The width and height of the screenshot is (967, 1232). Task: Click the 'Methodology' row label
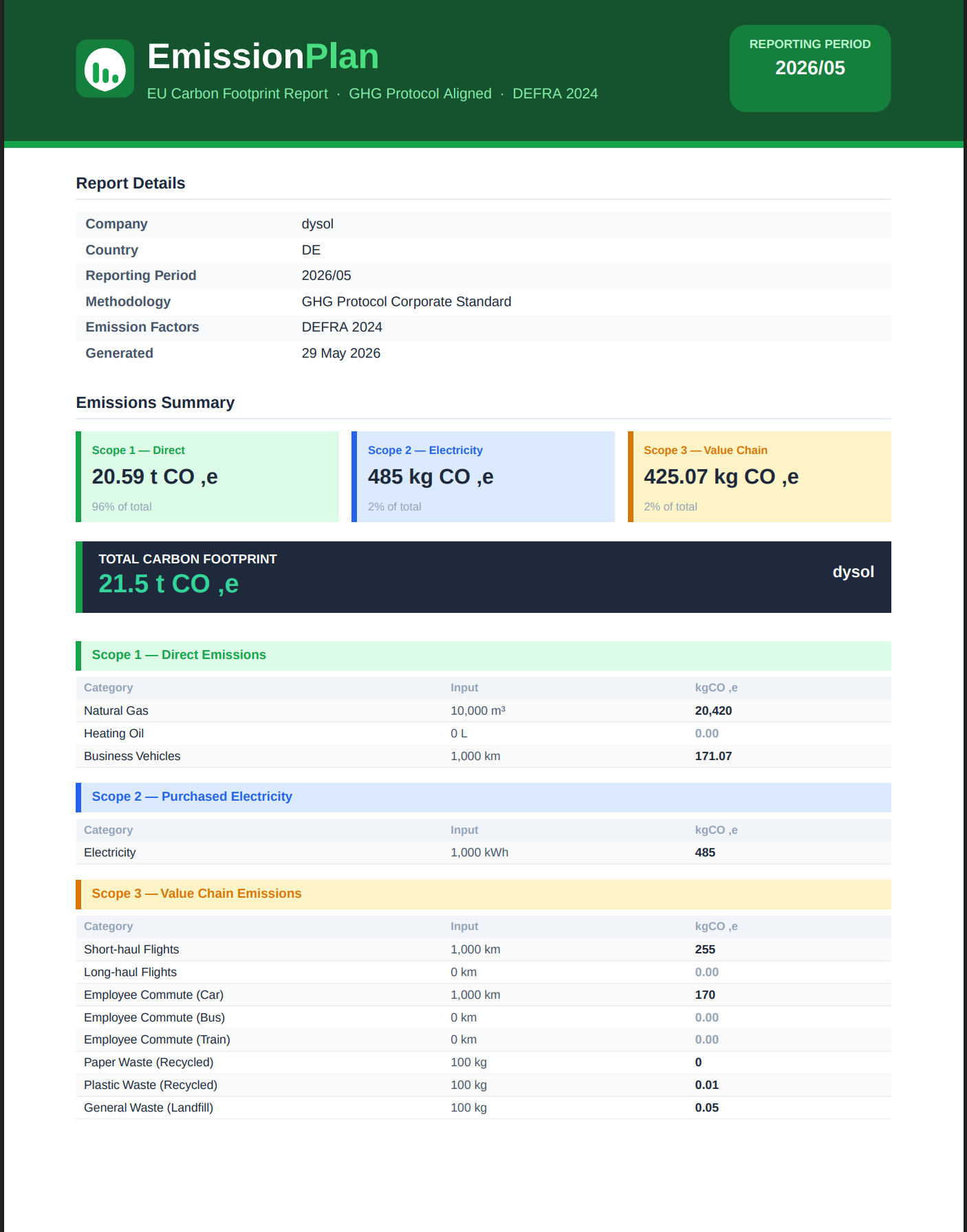[128, 302]
